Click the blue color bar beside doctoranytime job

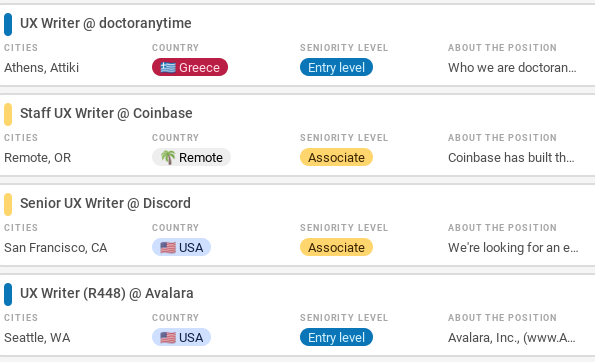pos(8,24)
